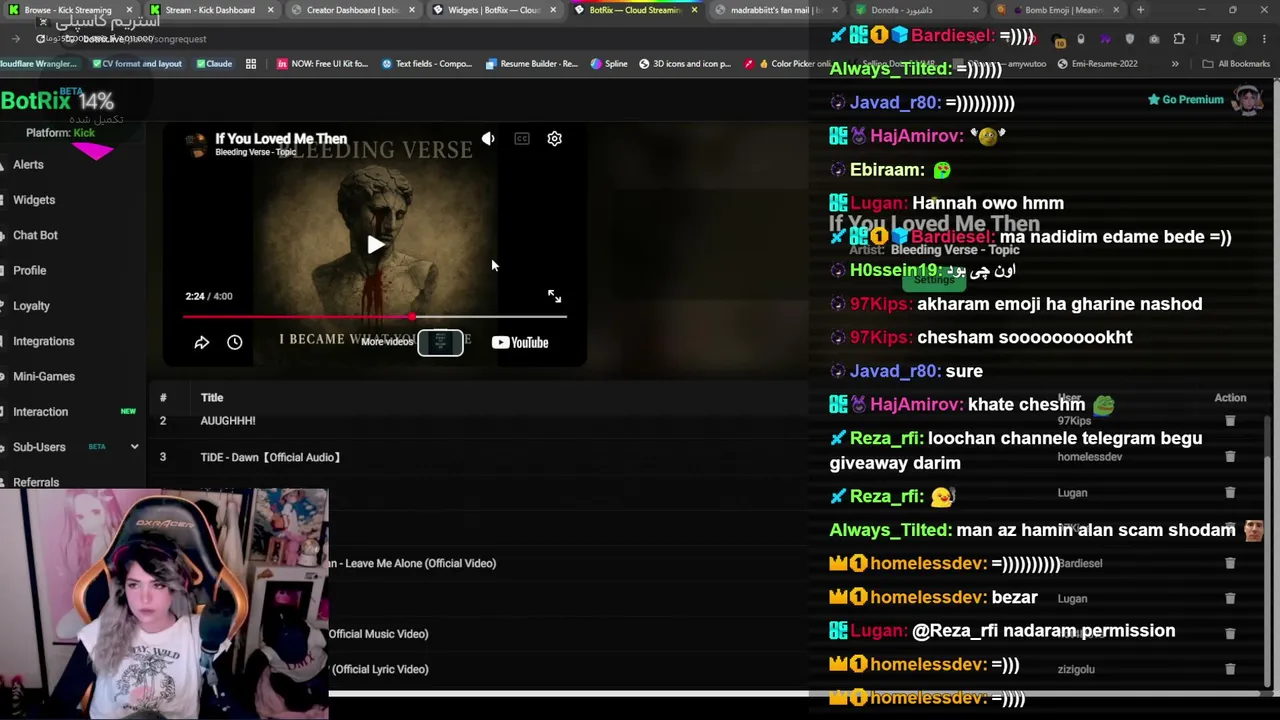Viewport: 1280px width, 720px height.
Task: Play the If You Loved Me Then video
Action: point(375,245)
